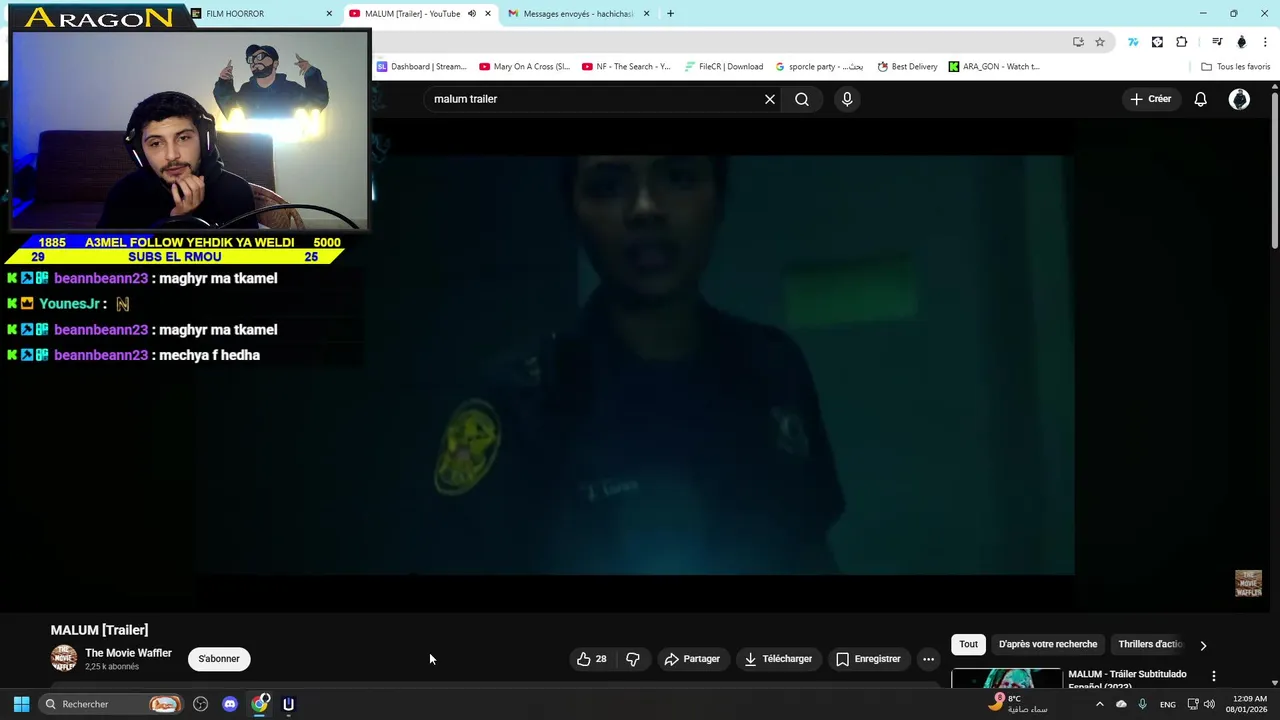Click the MALUM Tráiler Subtitulado thumbnail

(x=1006, y=679)
